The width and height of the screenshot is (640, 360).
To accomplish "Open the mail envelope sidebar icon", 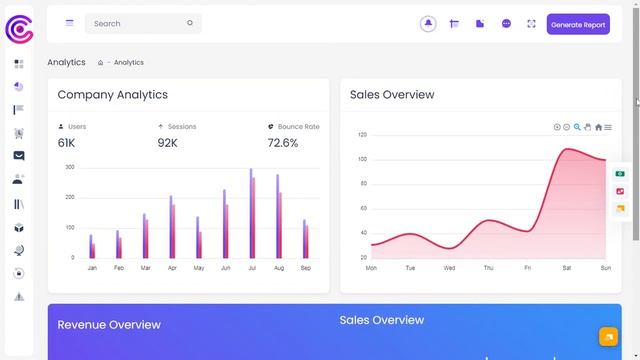I will point(19,156).
